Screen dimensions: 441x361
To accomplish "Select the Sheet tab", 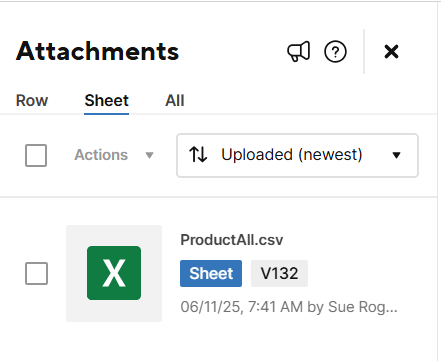I will tap(107, 101).
